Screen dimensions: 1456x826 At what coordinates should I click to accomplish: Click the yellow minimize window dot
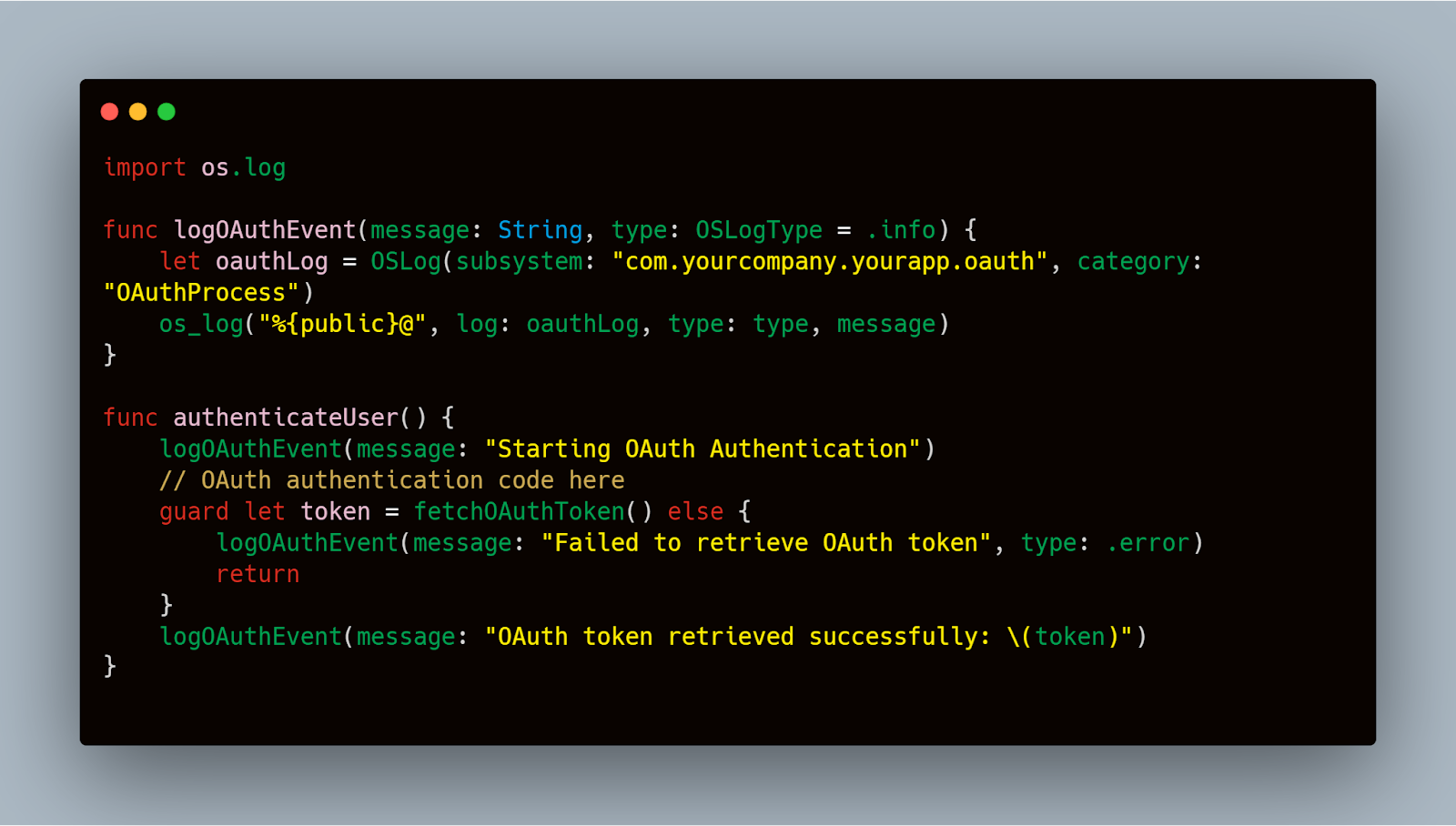click(137, 112)
